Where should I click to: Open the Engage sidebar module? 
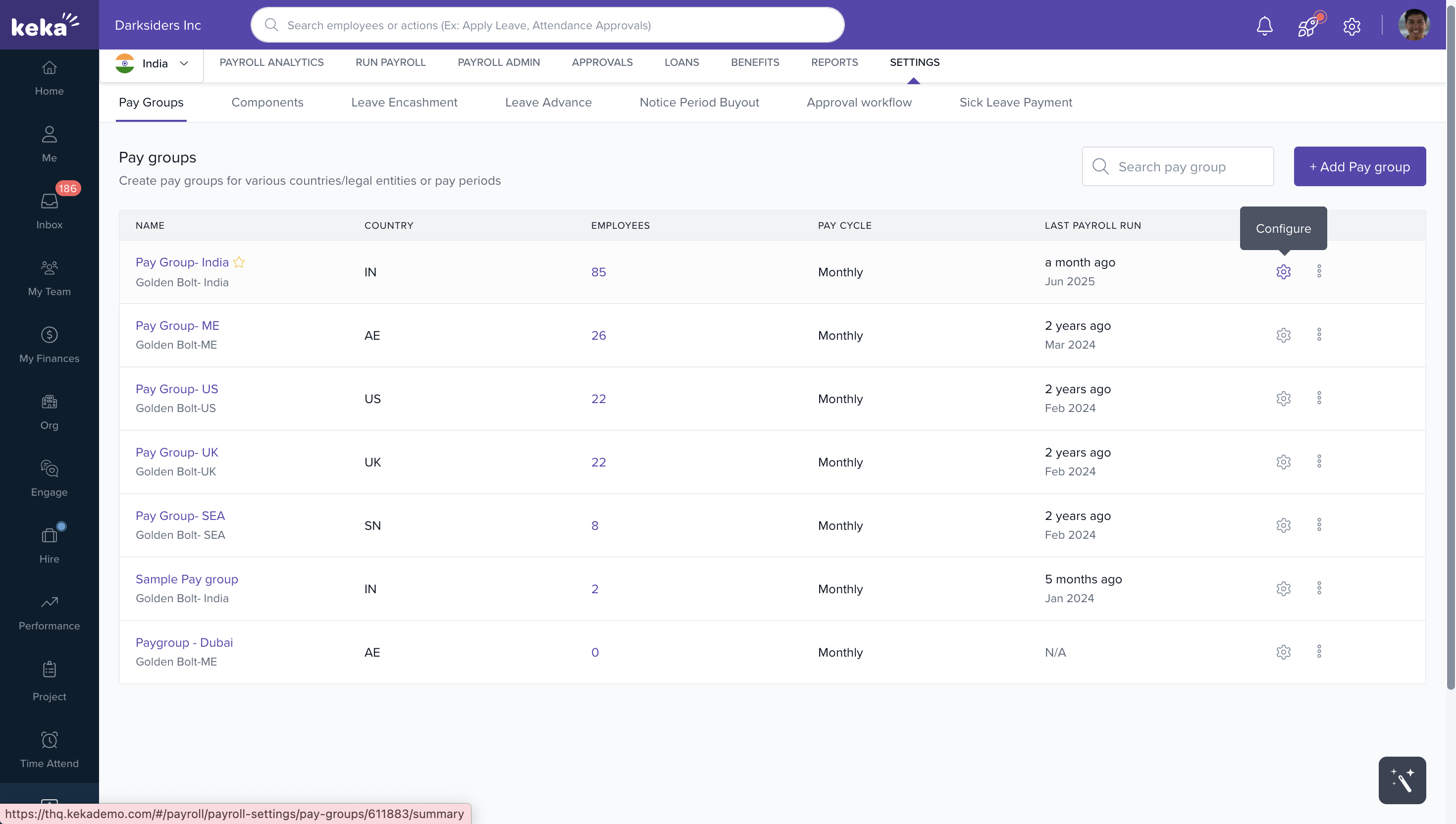(49, 478)
